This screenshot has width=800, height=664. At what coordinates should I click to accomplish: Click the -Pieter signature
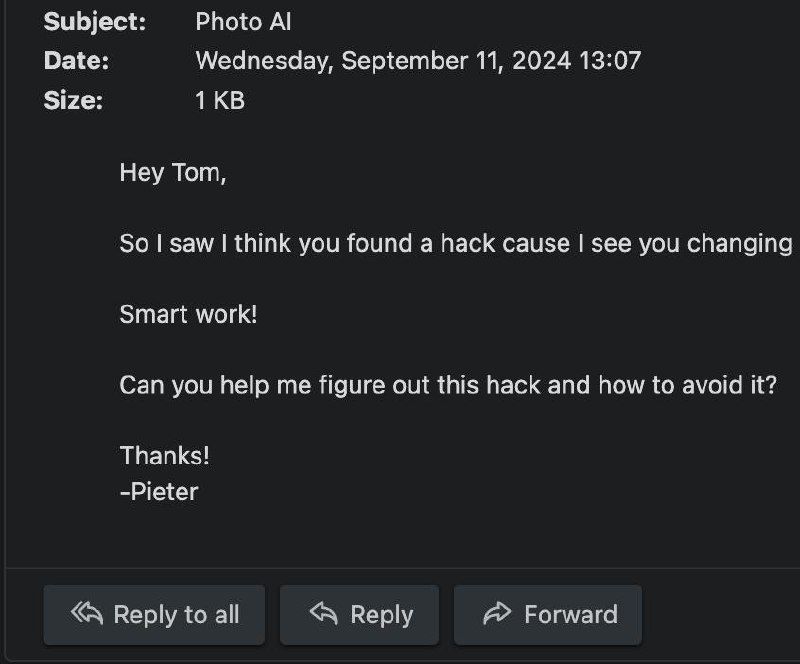point(159,491)
